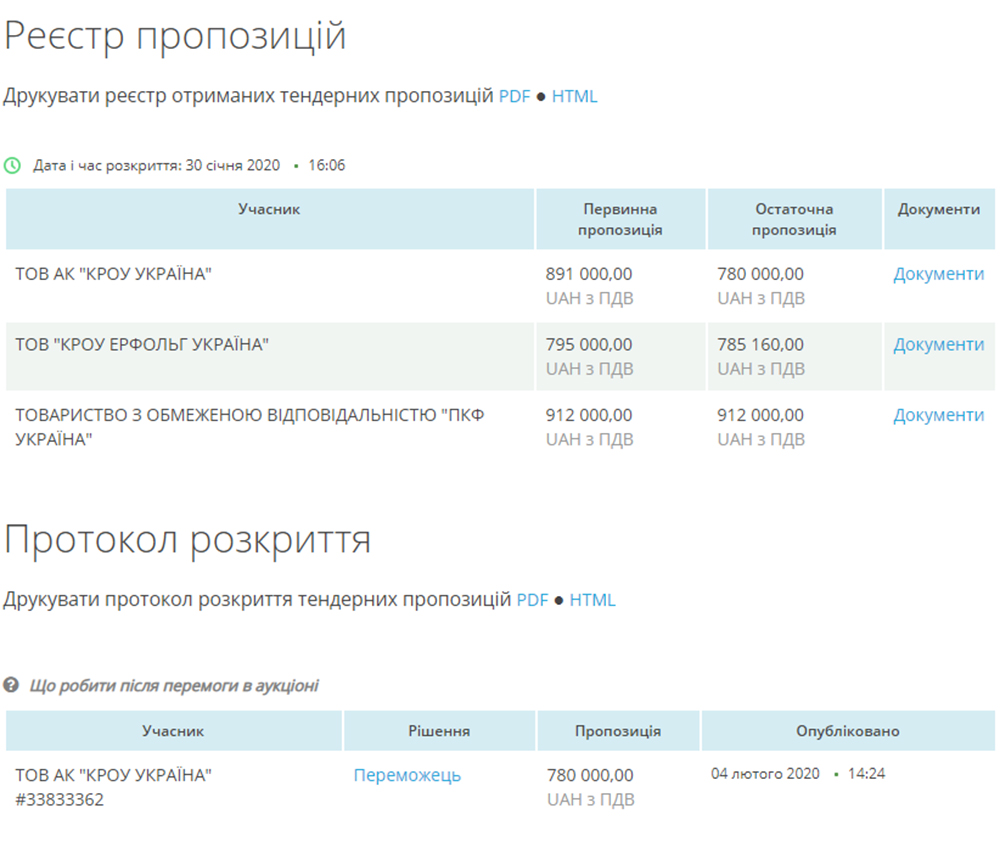Select the ТОВАРИСТВО З ОБМЕЖЕНОЮ ВІДПОВІДАЛЬНІСТЮ "ПКФ УКРАЇНА" name
Image resolution: width=1000 pixels, height=842 pixels.
coord(249,427)
